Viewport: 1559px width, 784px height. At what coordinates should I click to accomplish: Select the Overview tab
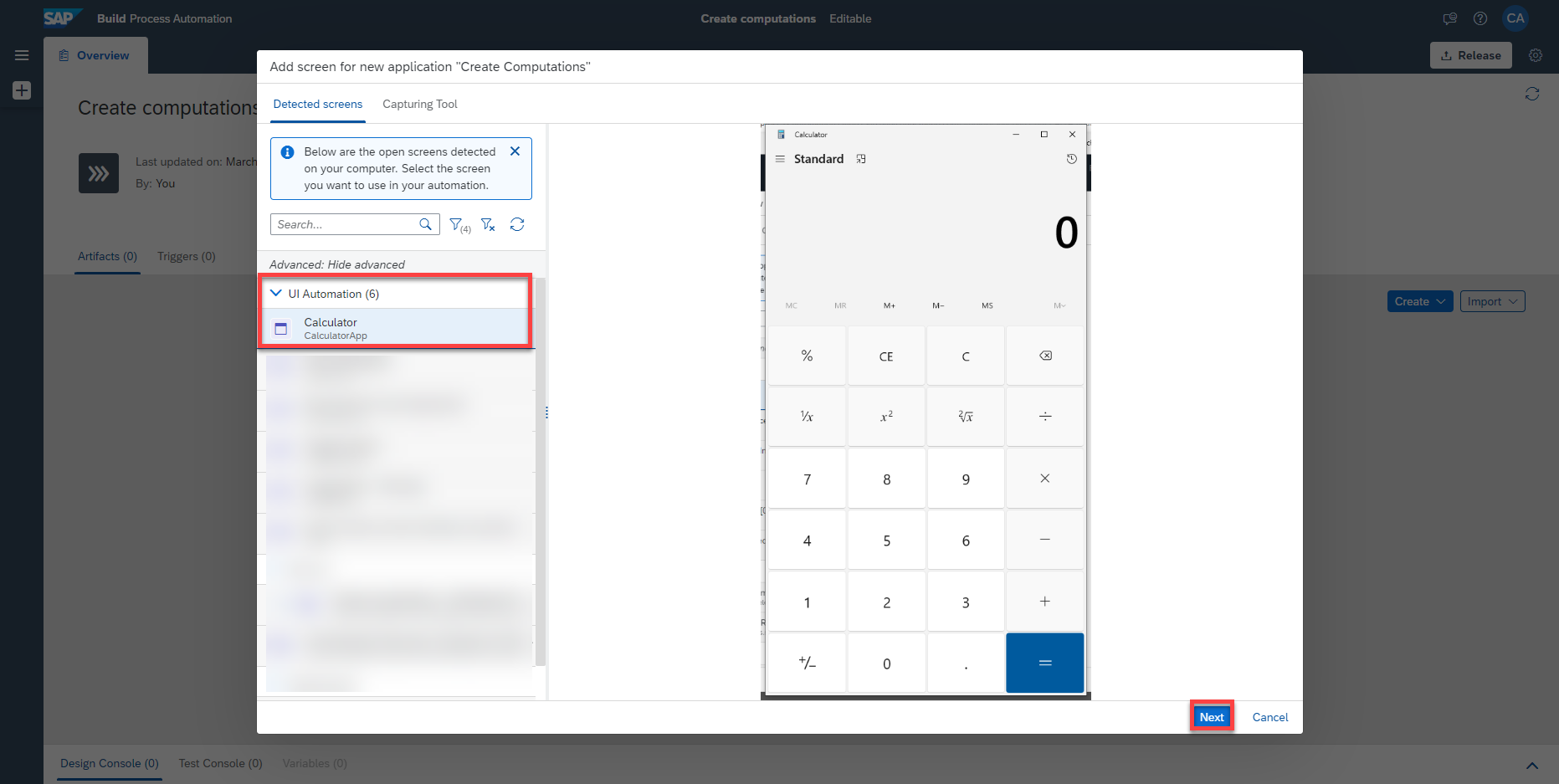pyautogui.click(x=95, y=55)
